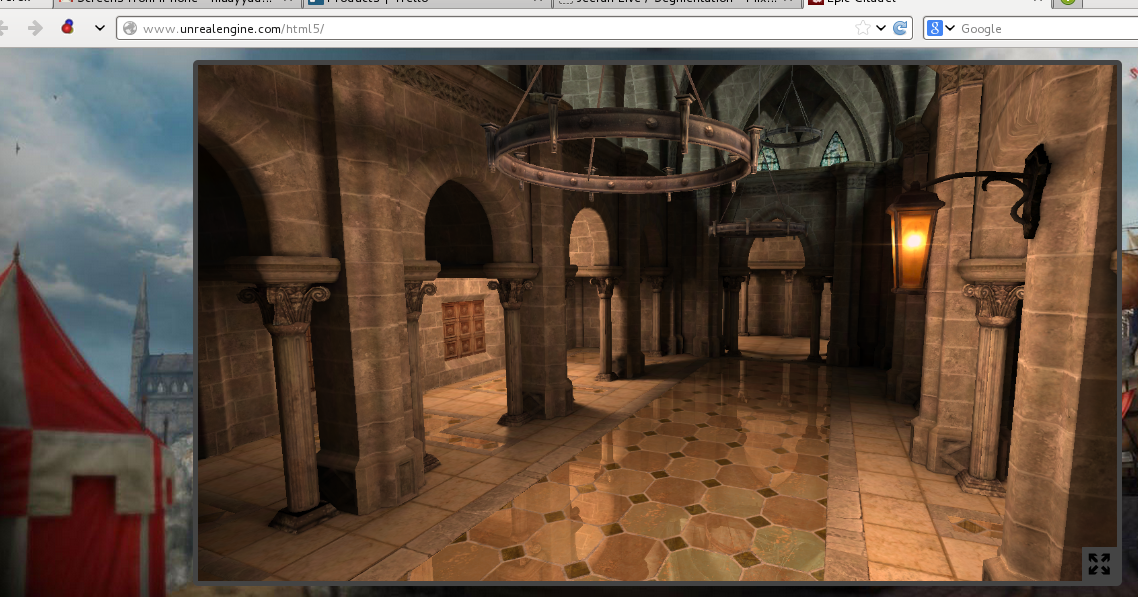
Task: Click the Epic Citadel 3D demo canvas
Action: point(658,323)
